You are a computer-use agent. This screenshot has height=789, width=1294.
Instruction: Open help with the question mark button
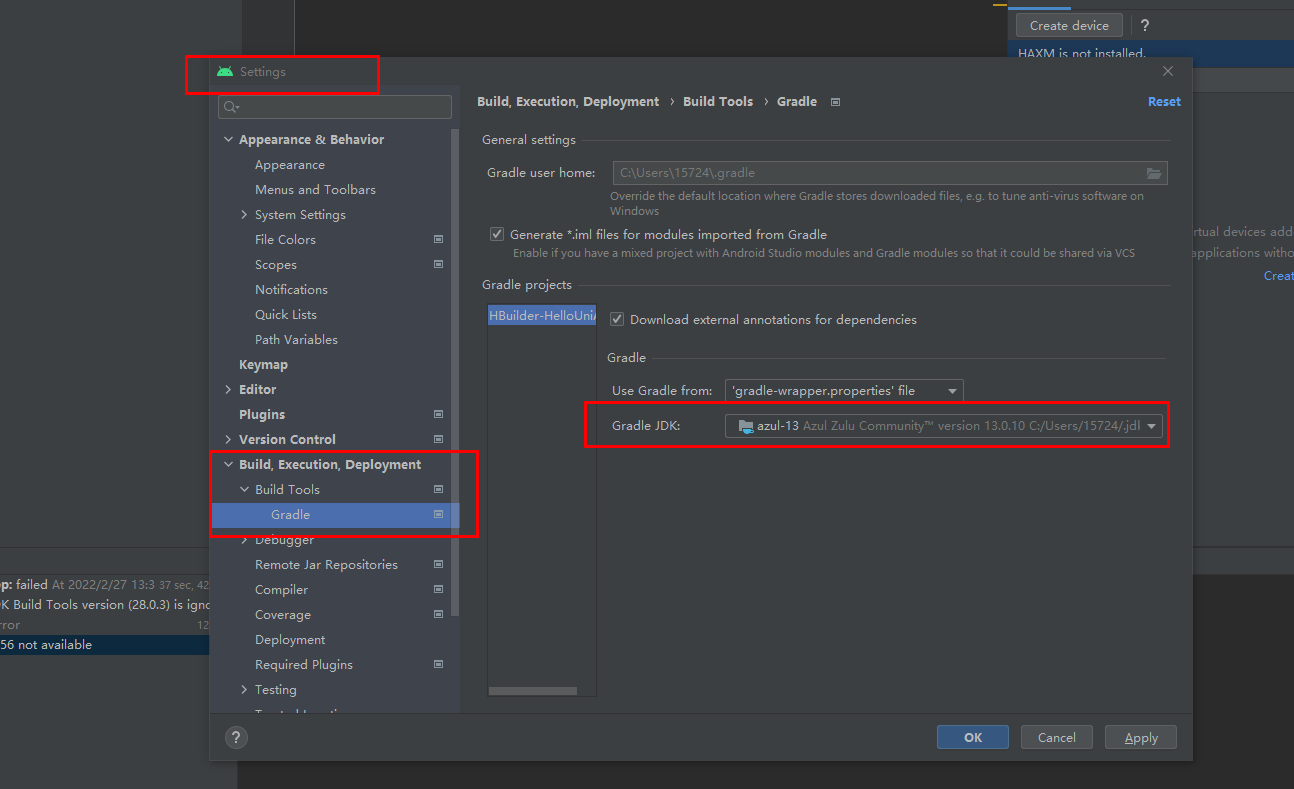click(235, 738)
